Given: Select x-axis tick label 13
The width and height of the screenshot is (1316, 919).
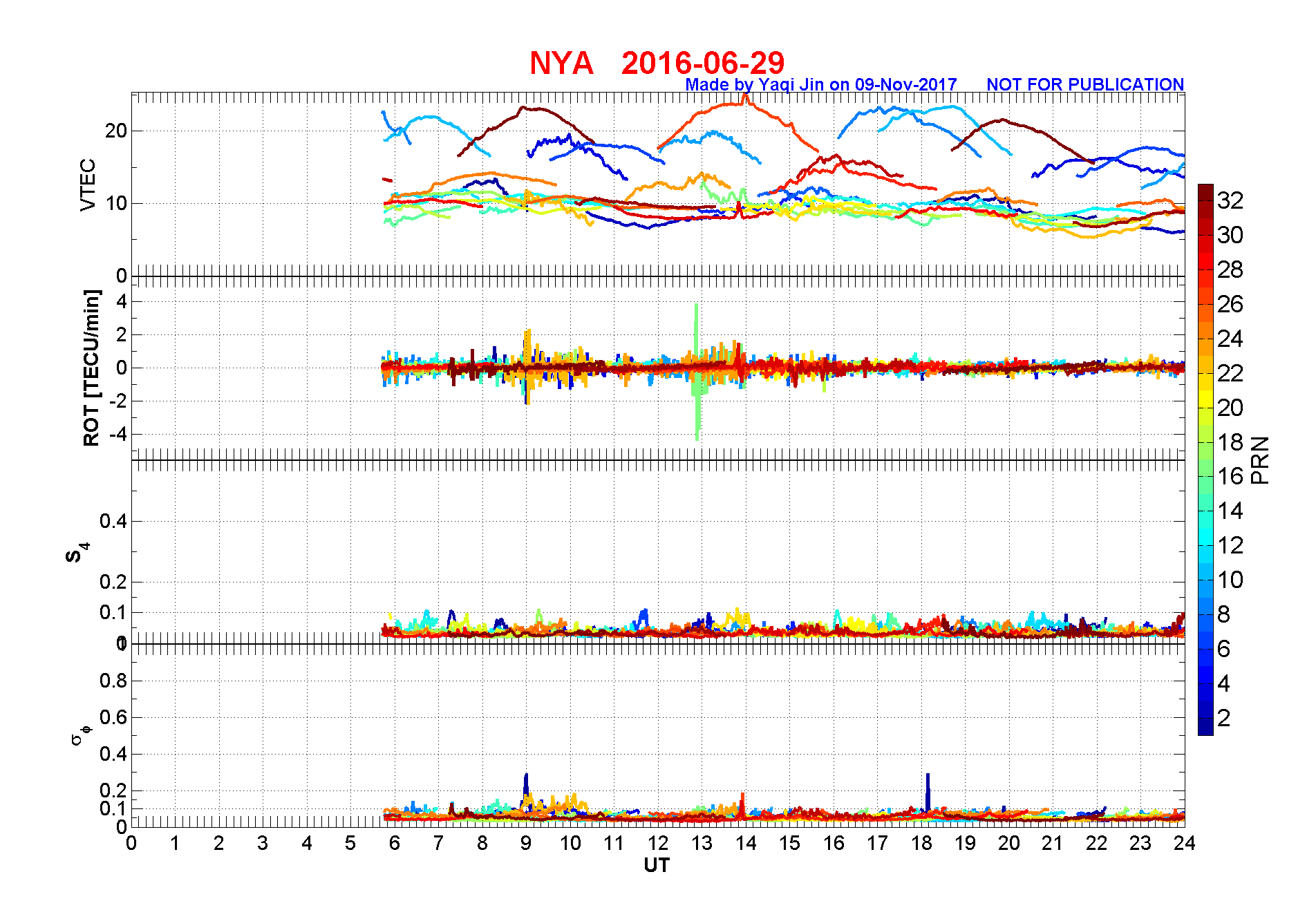Looking at the screenshot, I should pos(702,843).
